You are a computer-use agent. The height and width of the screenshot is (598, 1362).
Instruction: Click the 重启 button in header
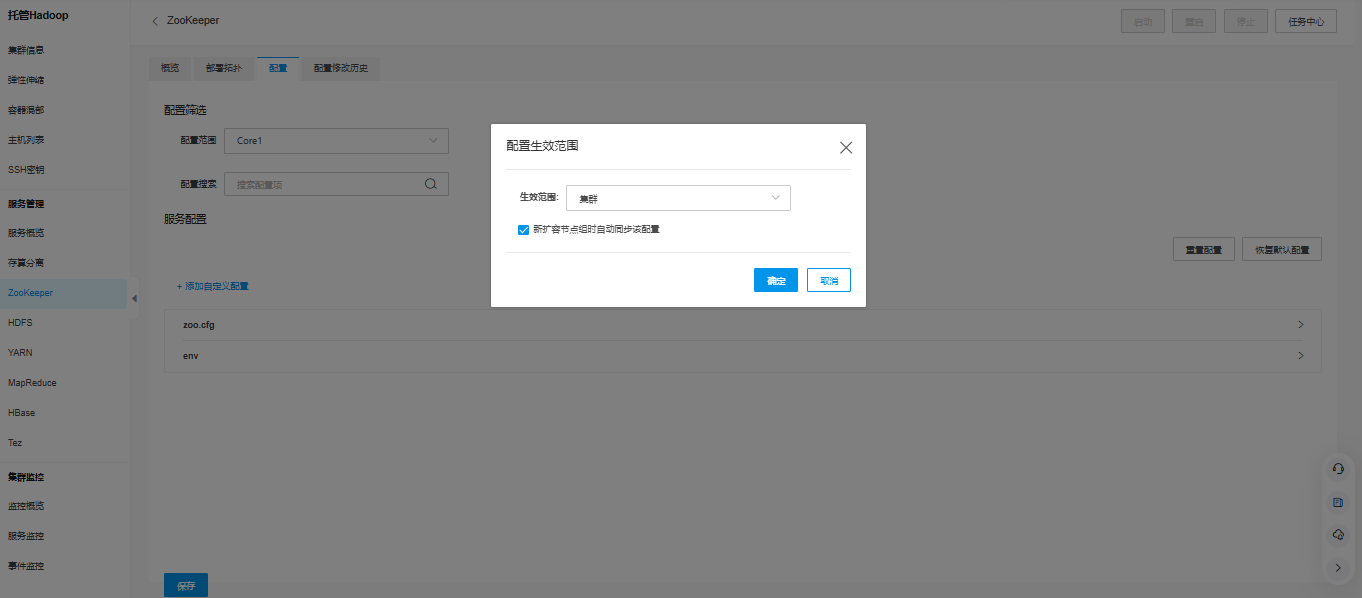[1194, 21]
